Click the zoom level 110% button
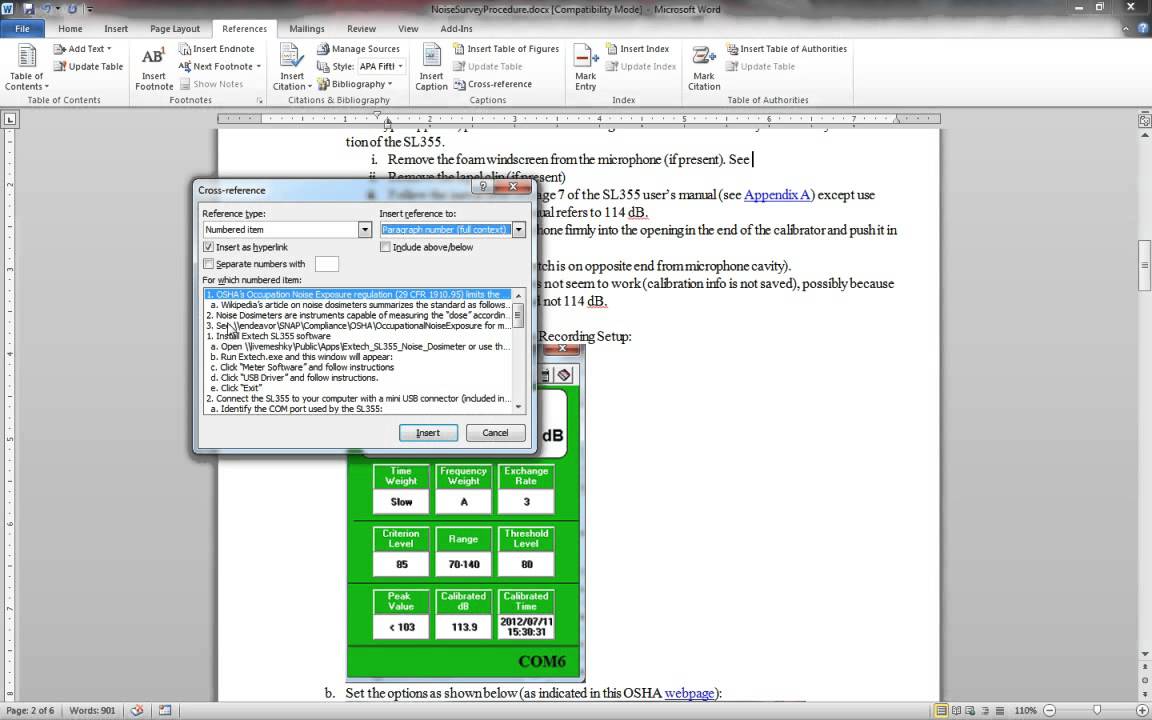The height and width of the screenshot is (720, 1152). point(1025,710)
